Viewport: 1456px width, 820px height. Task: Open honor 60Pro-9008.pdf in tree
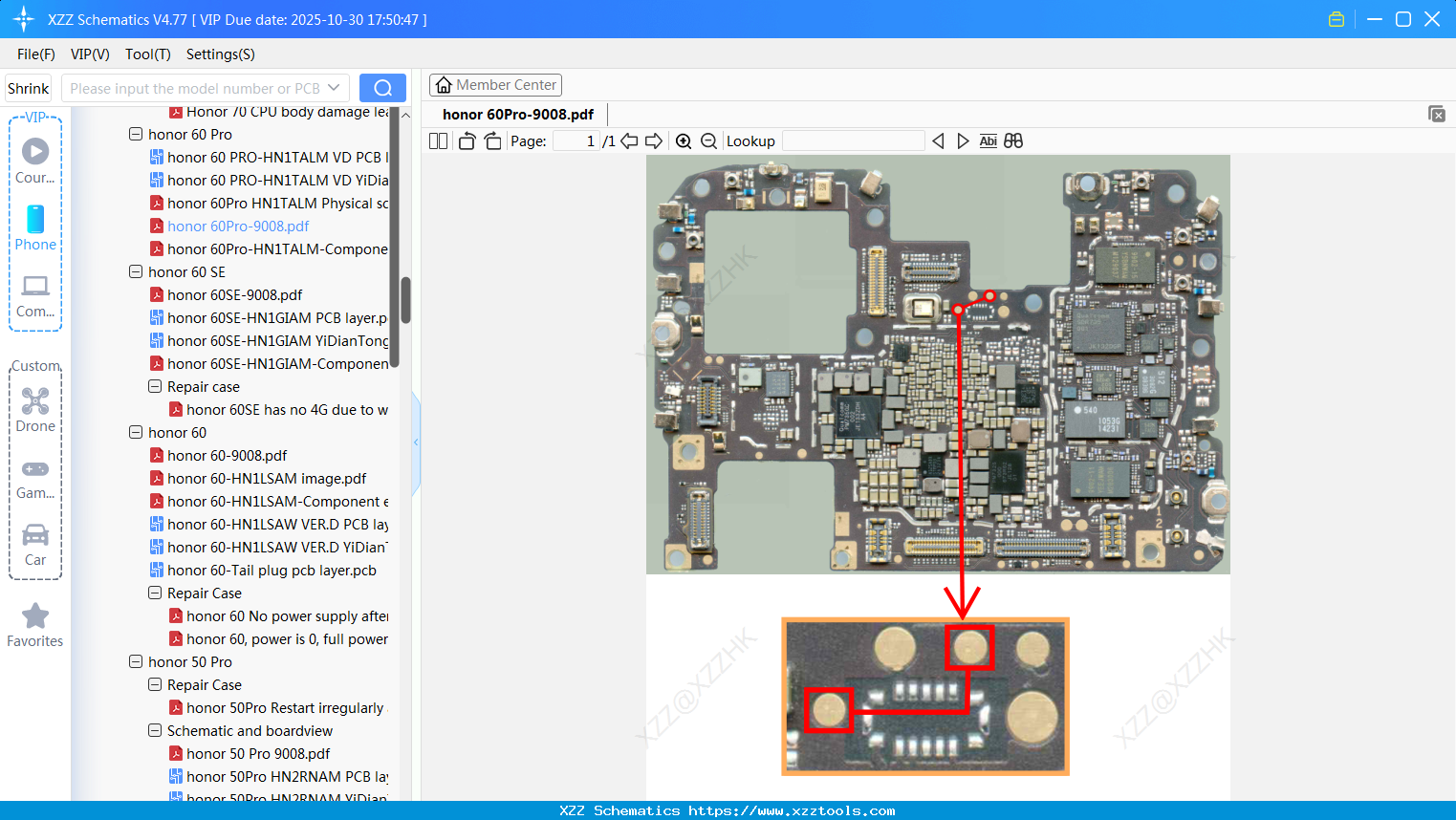pyautogui.click(x=229, y=227)
